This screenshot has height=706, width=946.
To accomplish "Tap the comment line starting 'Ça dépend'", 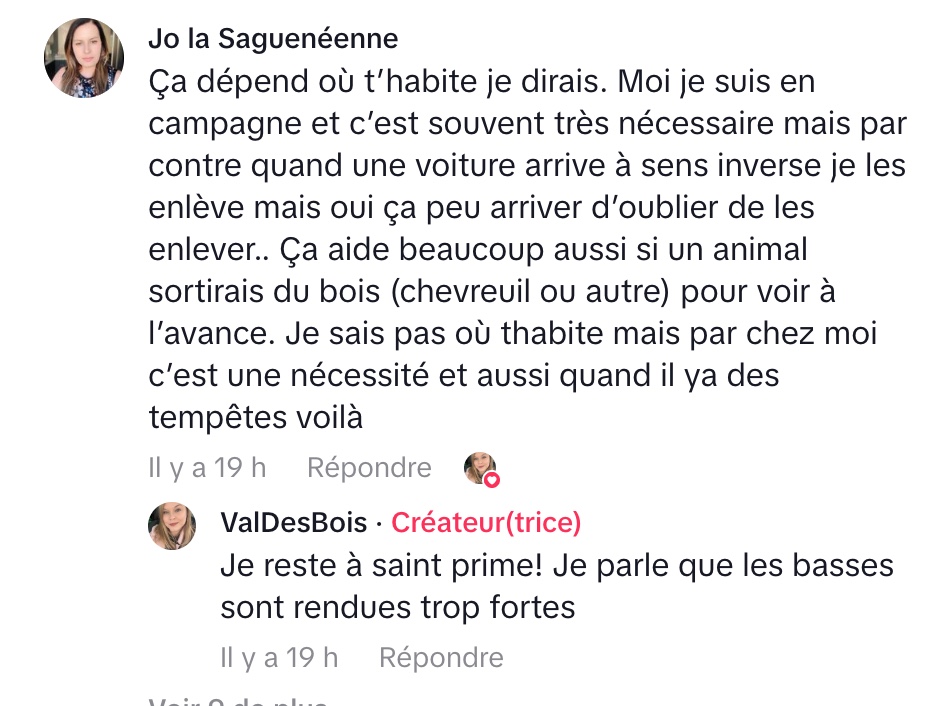I will click(482, 82).
